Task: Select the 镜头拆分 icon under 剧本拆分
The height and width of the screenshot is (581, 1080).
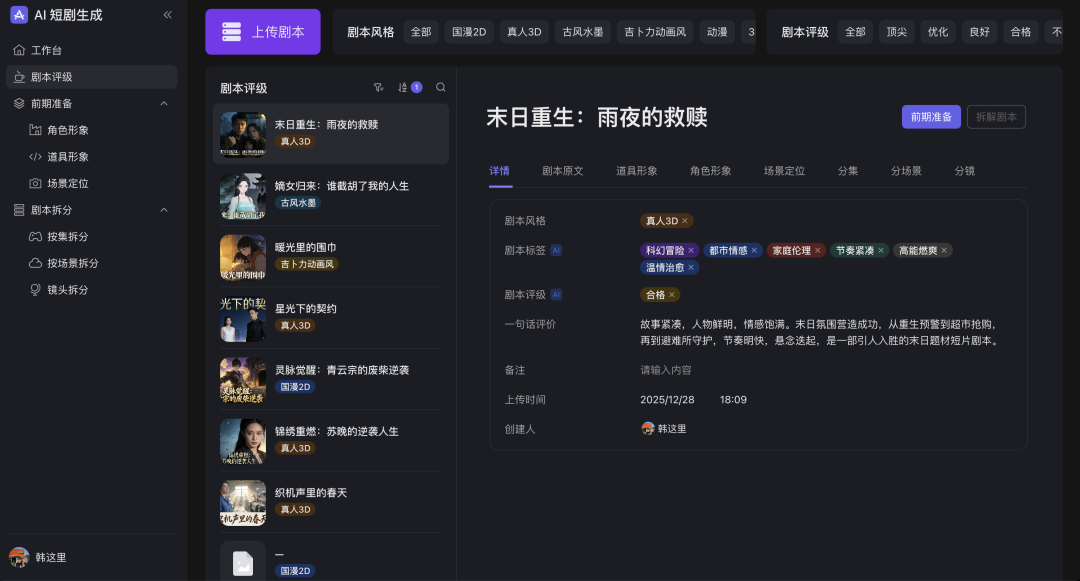Action: [33, 289]
